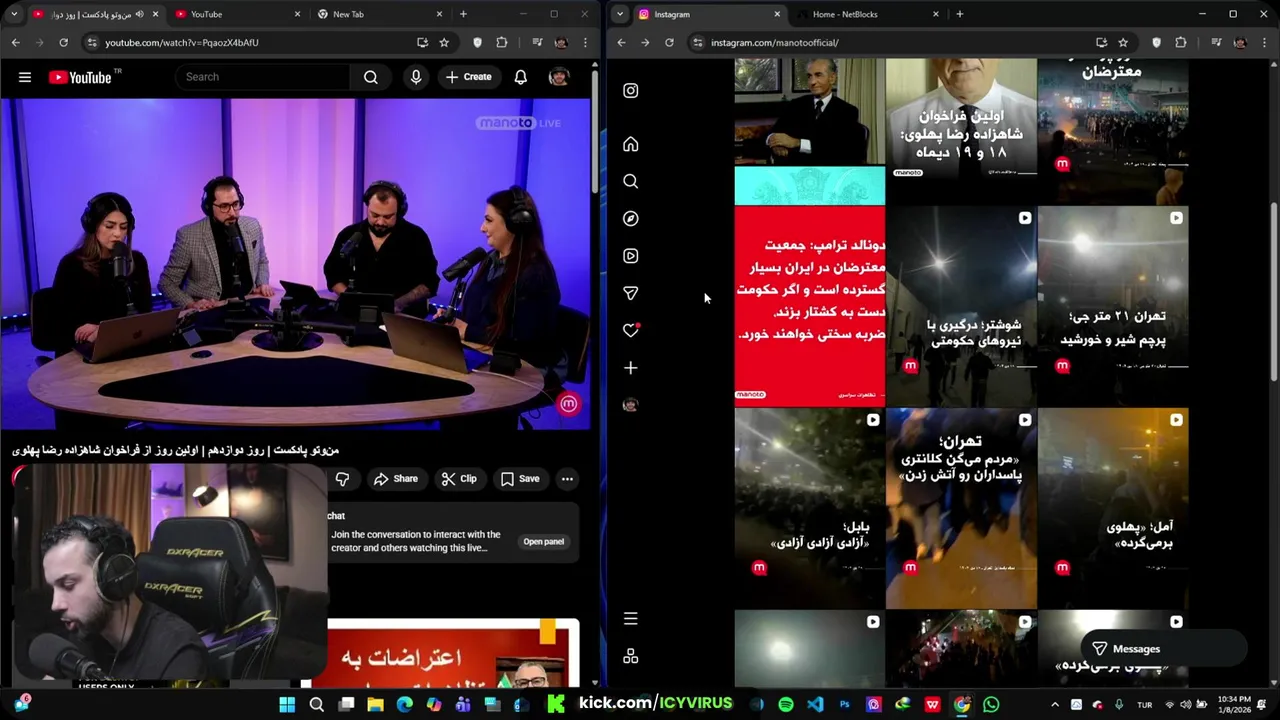
Task: Open a new tab in YouTube window
Action: point(463,14)
